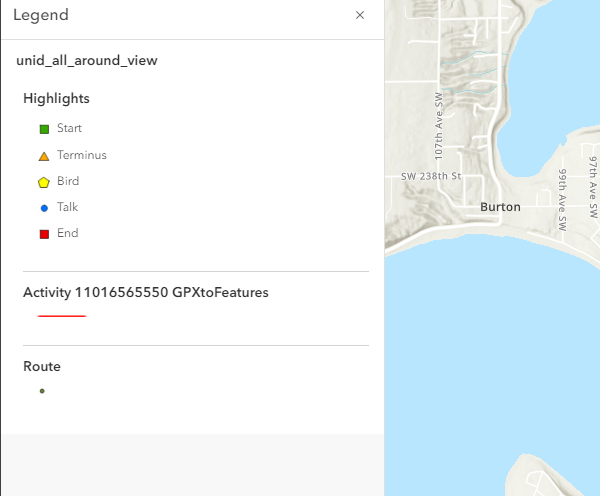Click the red Activity line swatch
600x496 pixels.
click(x=62, y=316)
